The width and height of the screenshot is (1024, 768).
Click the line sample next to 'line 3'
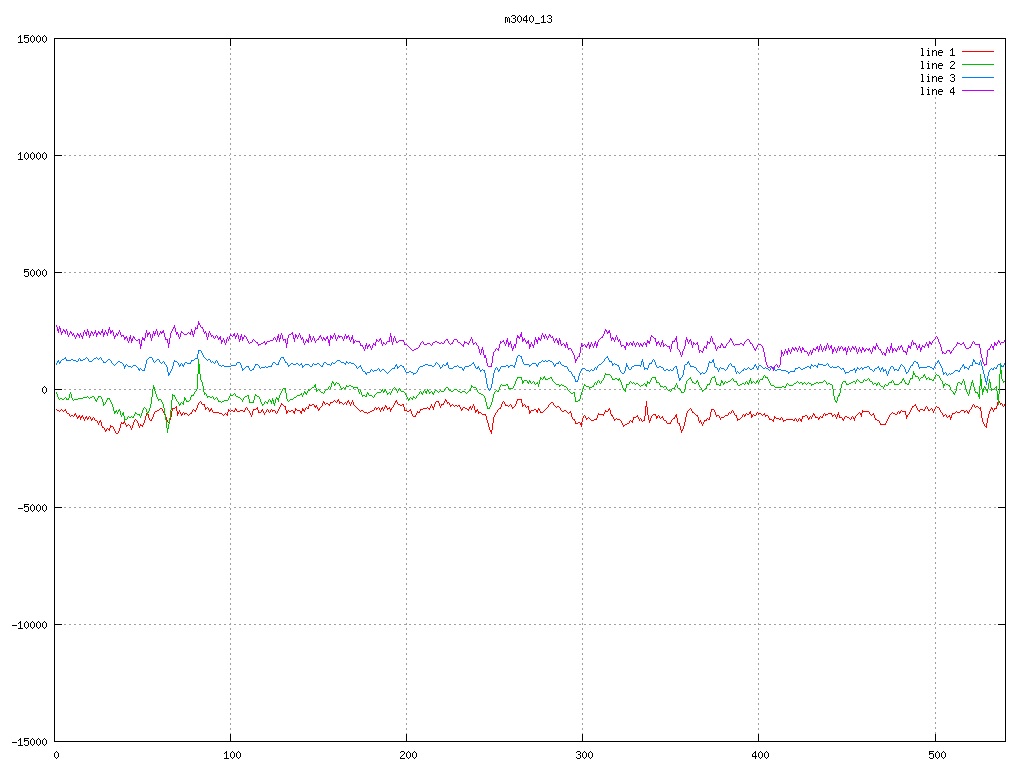coord(979,78)
